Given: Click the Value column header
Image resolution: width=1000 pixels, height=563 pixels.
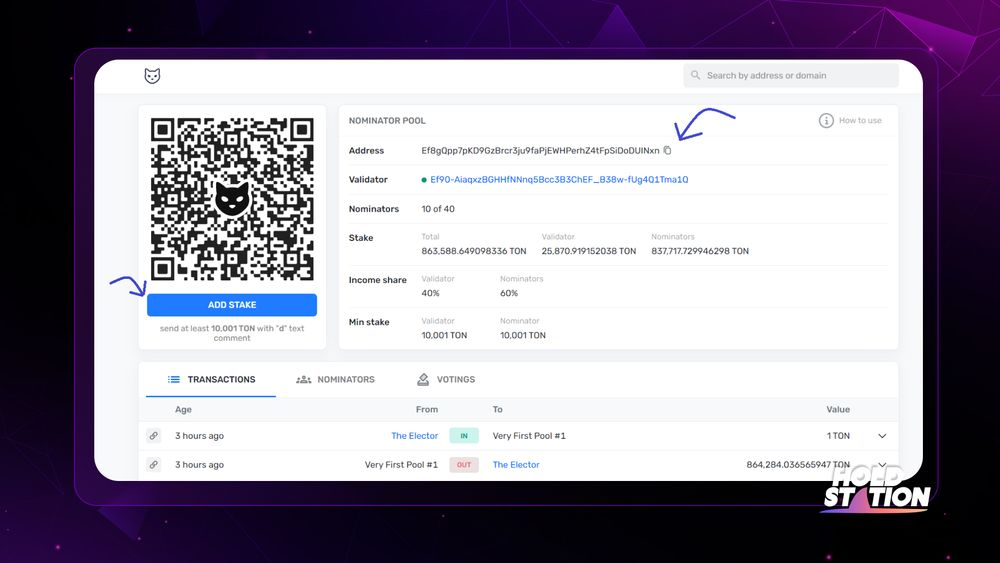Looking at the screenshot, I should tap(838, 409).
